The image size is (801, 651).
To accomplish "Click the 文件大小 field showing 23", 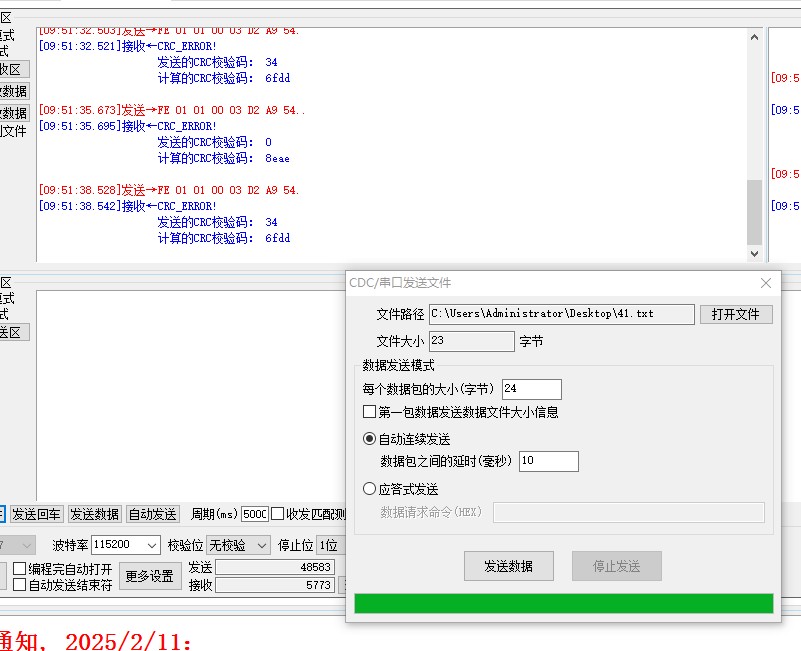I will tap(472, 341).
